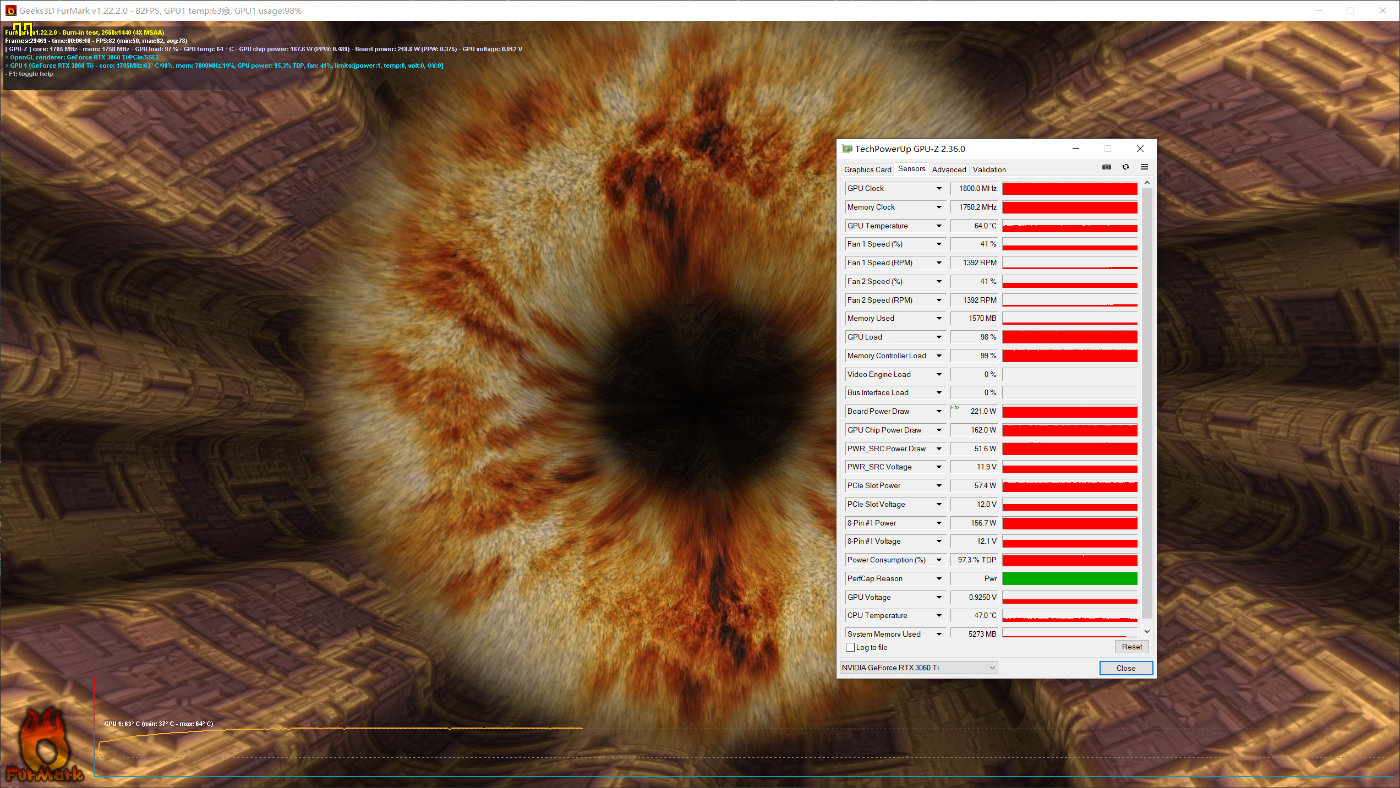Open the GPU Voltage sensor dropdown
Screen dimensions: 1400x788
pos(939,597)
